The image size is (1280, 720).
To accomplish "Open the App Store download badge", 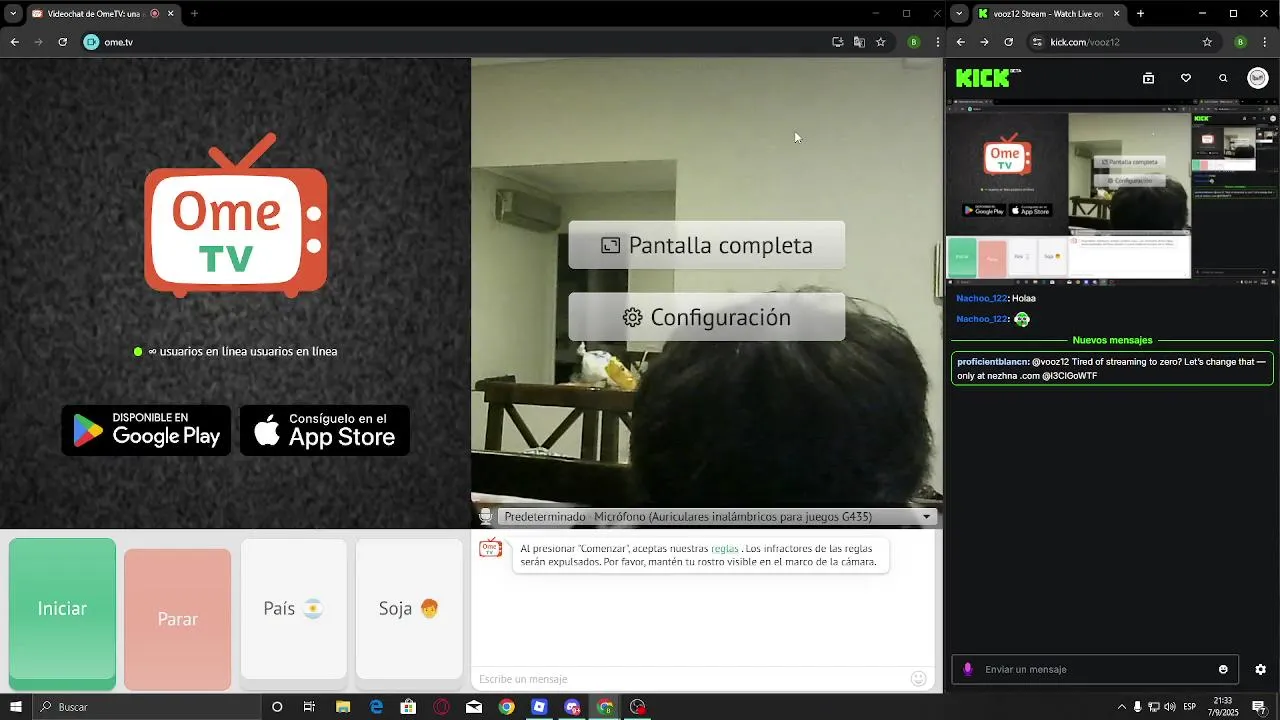I will pyautogui.click(x=325, y=430).
